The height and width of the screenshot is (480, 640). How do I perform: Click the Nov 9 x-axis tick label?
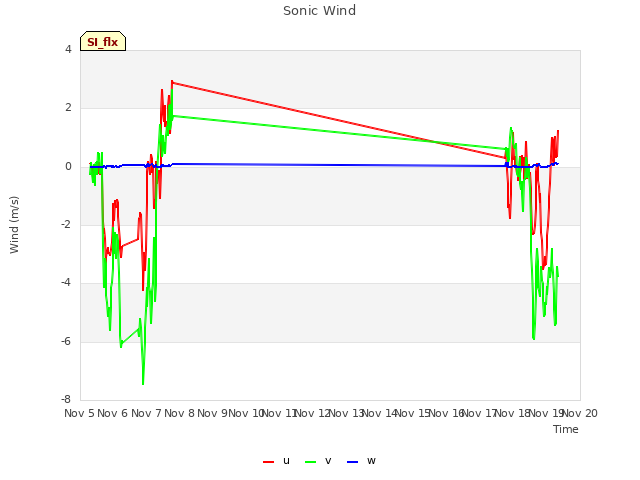pyautogui.click(x=212, y=413)
